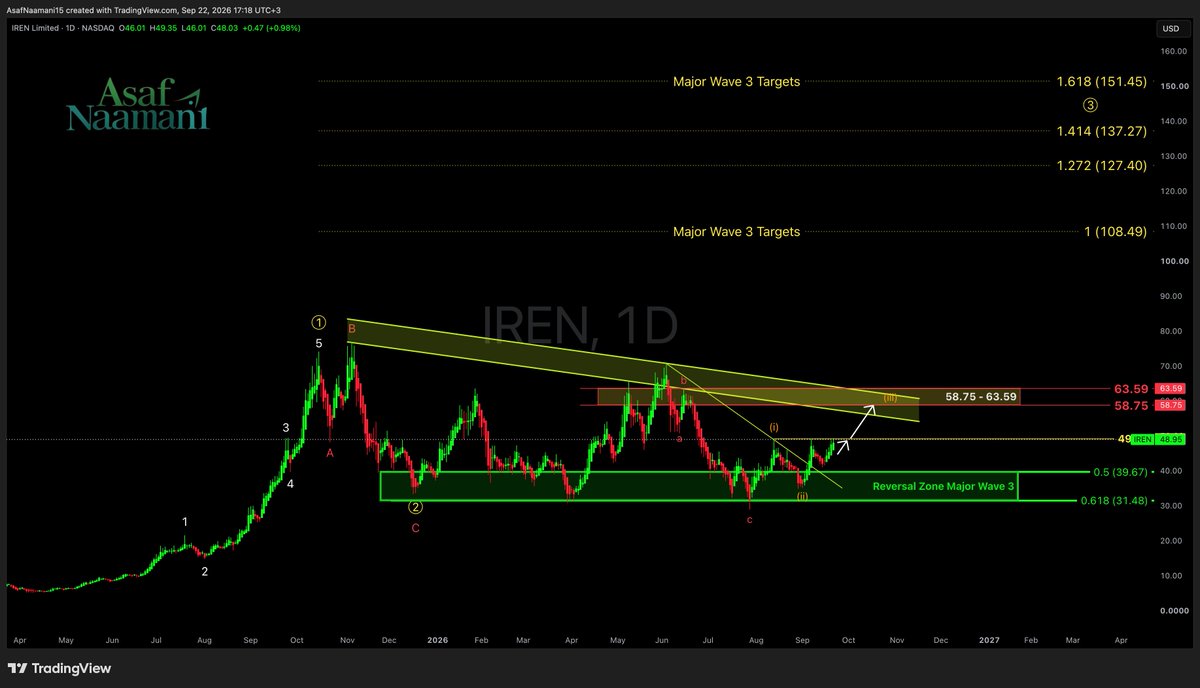Screen dimensions: 1200x688
Task: Select Major Wave 3 Targets text beside 1.618 level
Action: (736, 82)
